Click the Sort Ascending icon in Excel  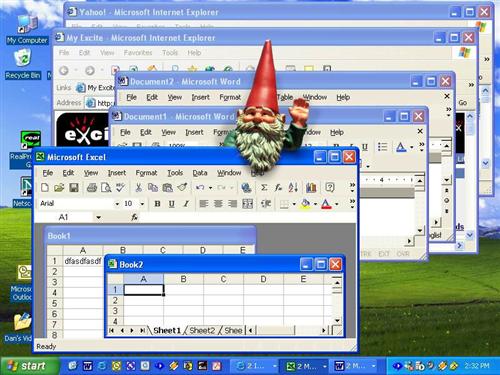point(293,188)
